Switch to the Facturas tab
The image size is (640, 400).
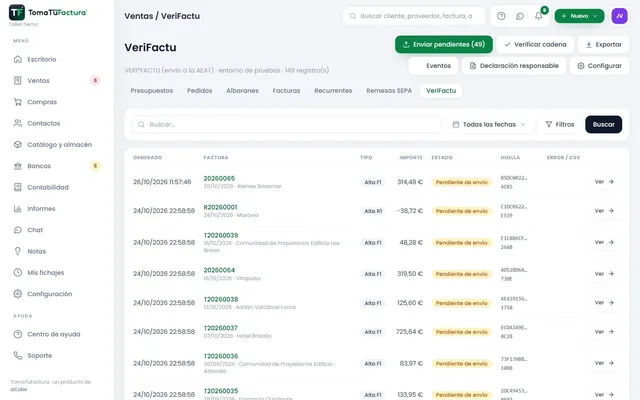tap(286, 91)
